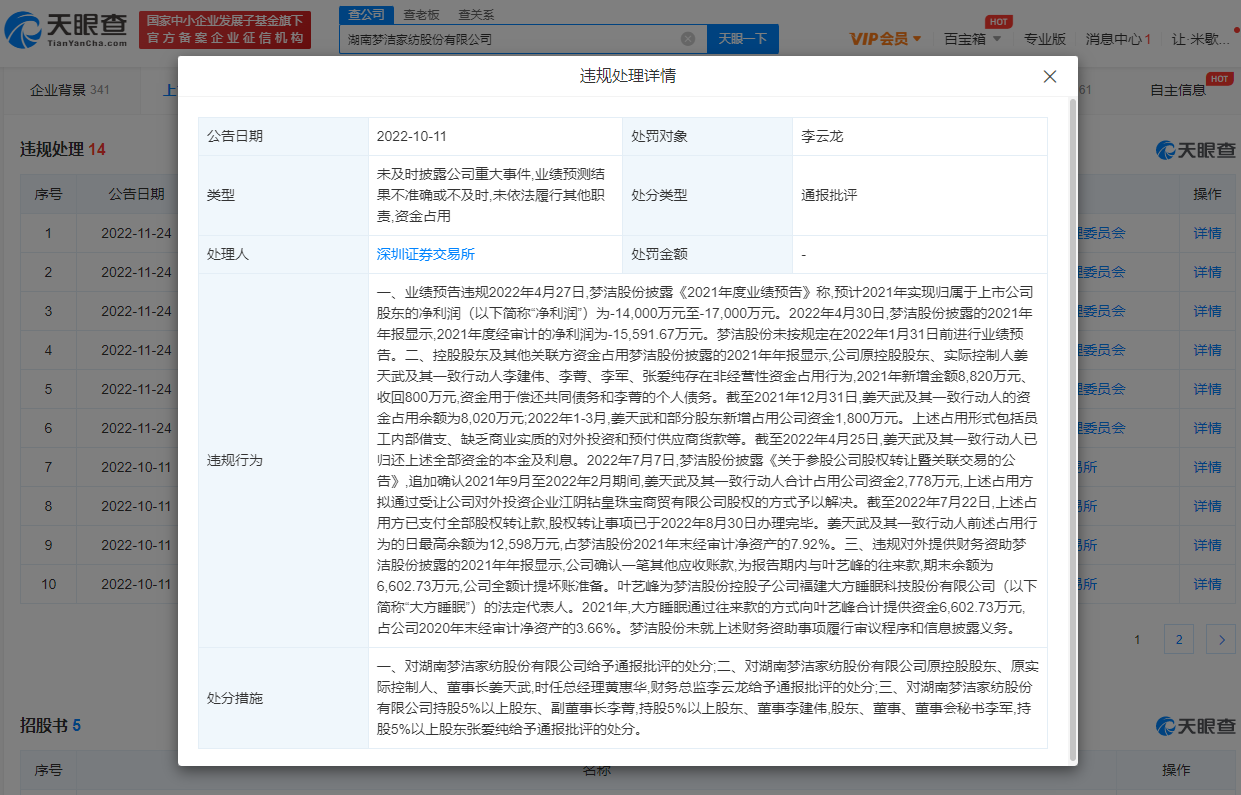Image resolution: width=1241 pixels, height=795 pixels.
Task: Open 详情 for row 8
Action: (1207, 506)
